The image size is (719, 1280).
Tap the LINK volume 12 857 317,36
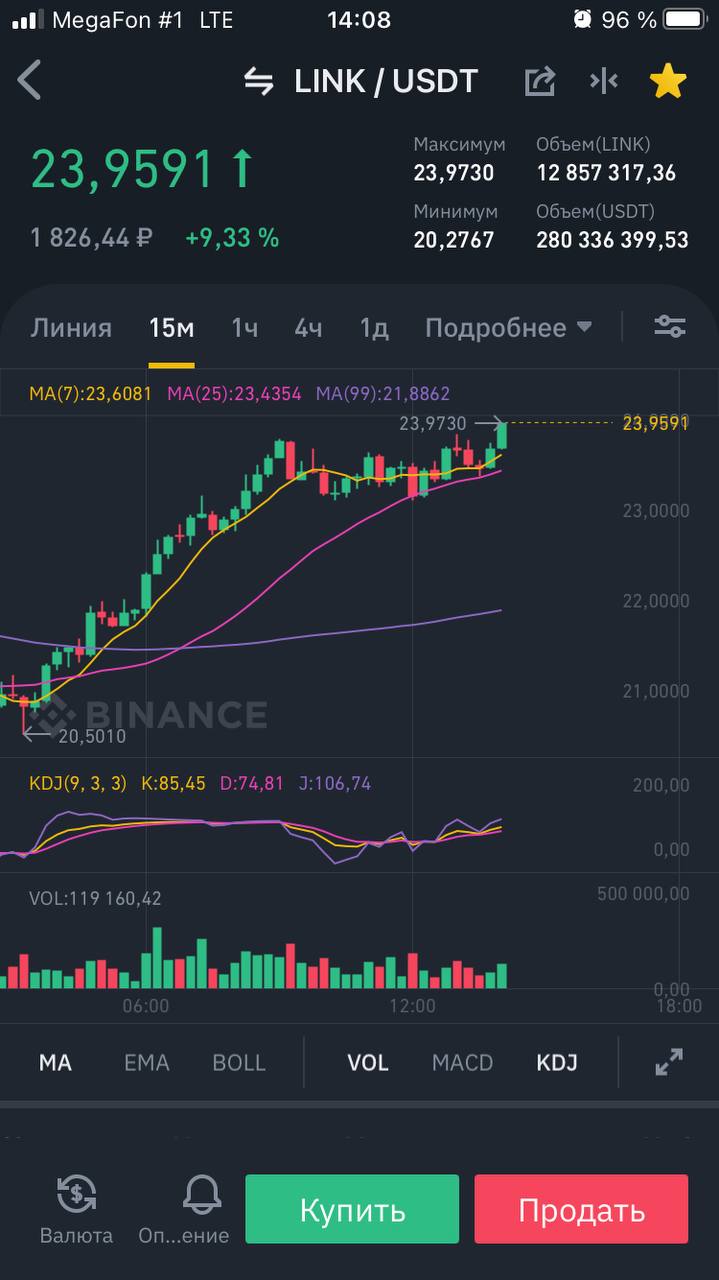pos(606,173)
